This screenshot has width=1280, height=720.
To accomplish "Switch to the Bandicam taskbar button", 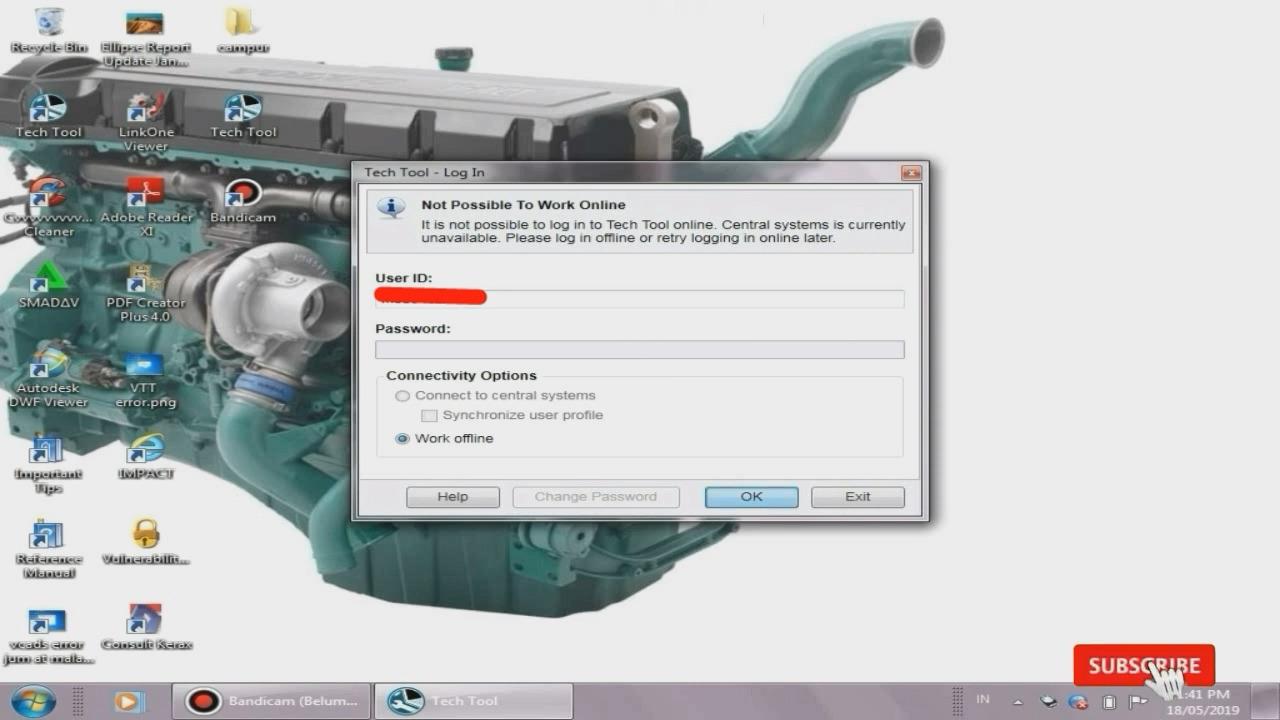I will pos(271,701).
